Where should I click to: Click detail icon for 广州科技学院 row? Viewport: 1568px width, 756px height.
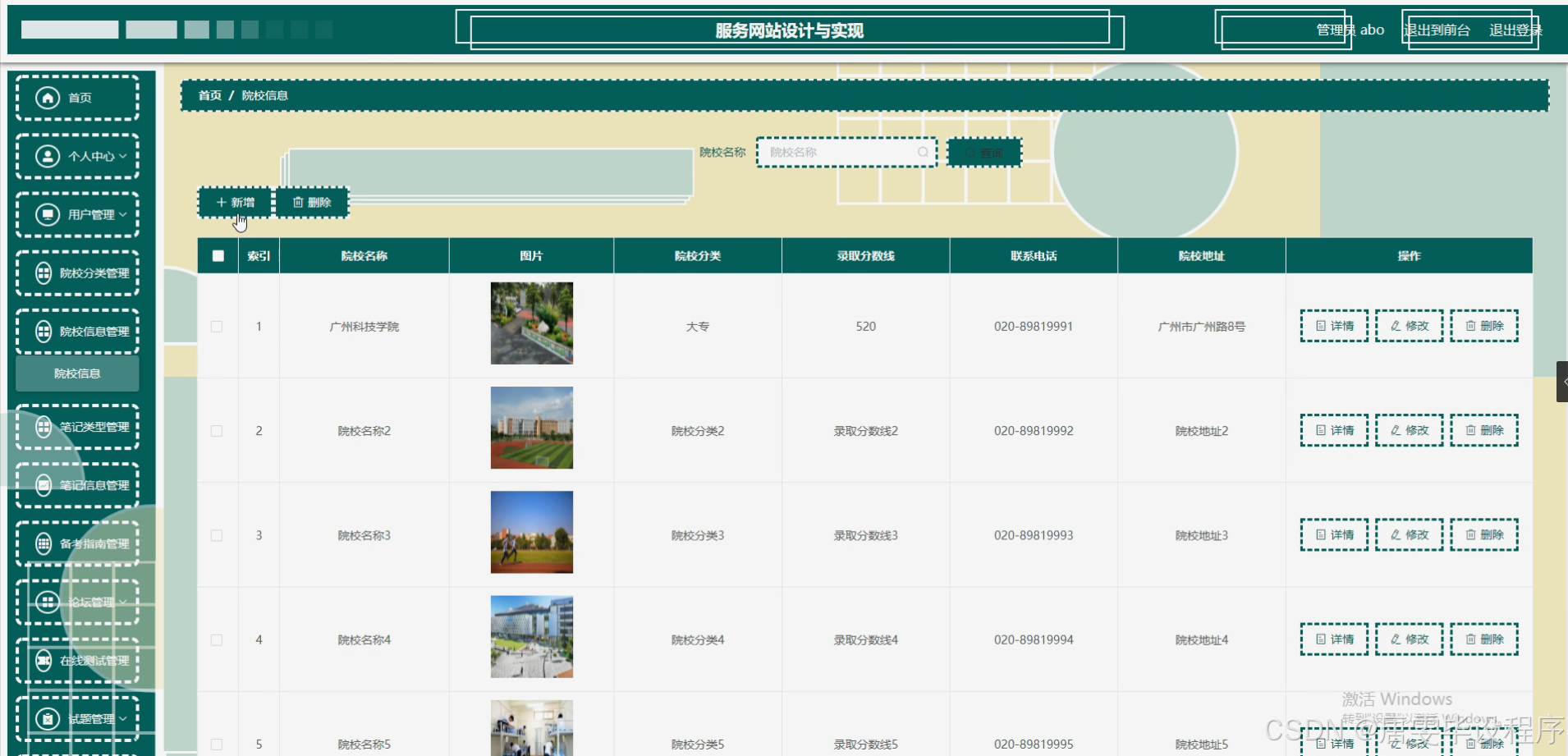tap(1320, 326)
